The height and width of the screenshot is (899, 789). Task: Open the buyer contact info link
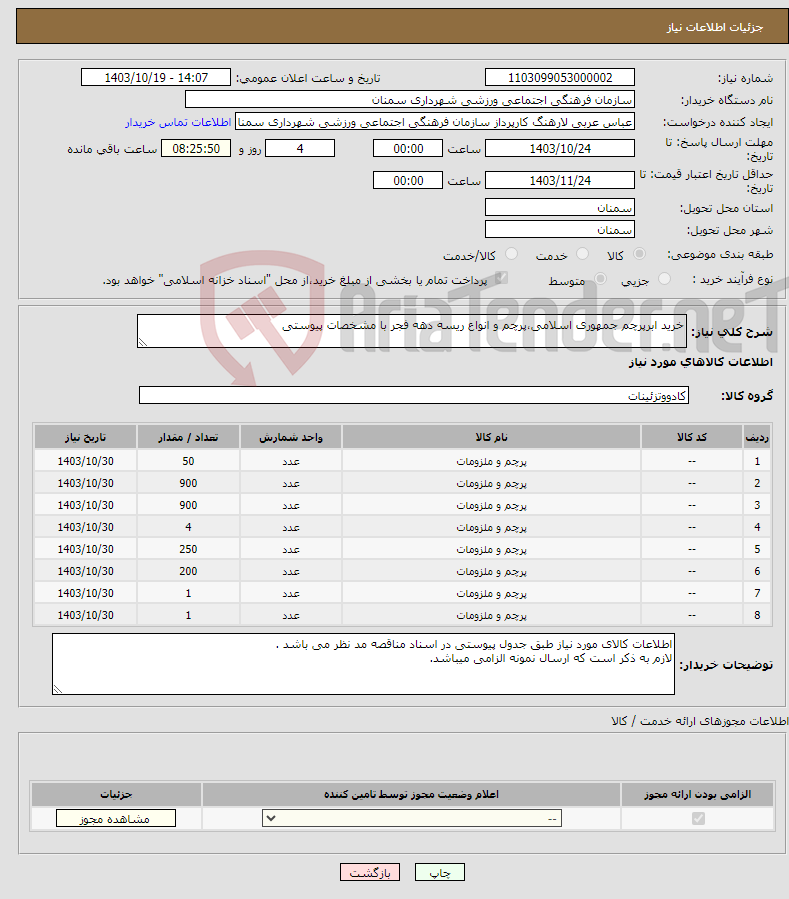(178, 122)
